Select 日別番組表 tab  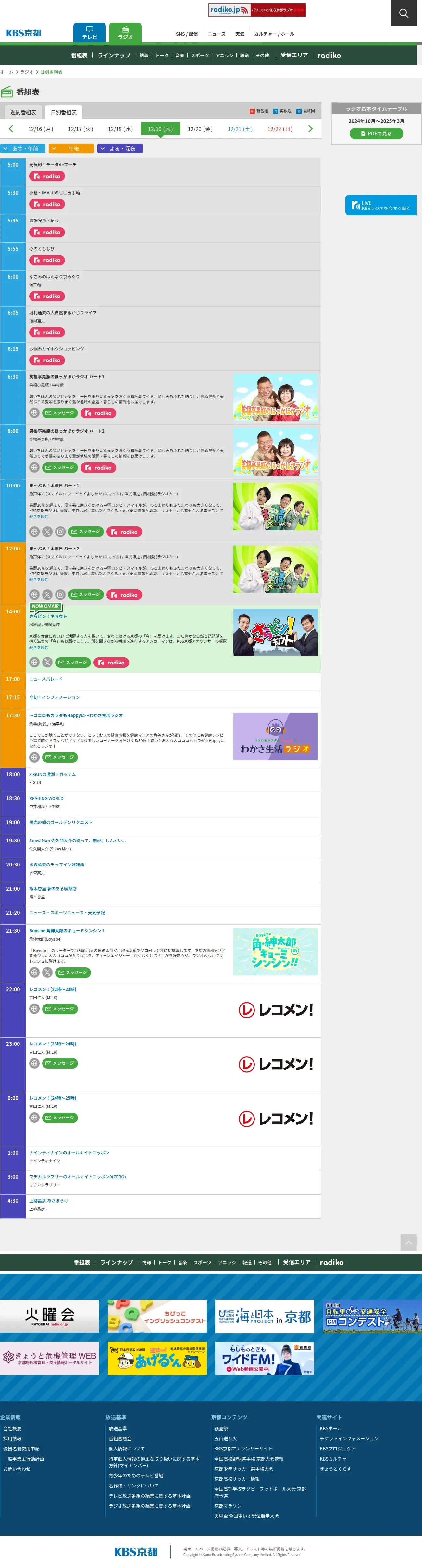(x=64, y=112)
